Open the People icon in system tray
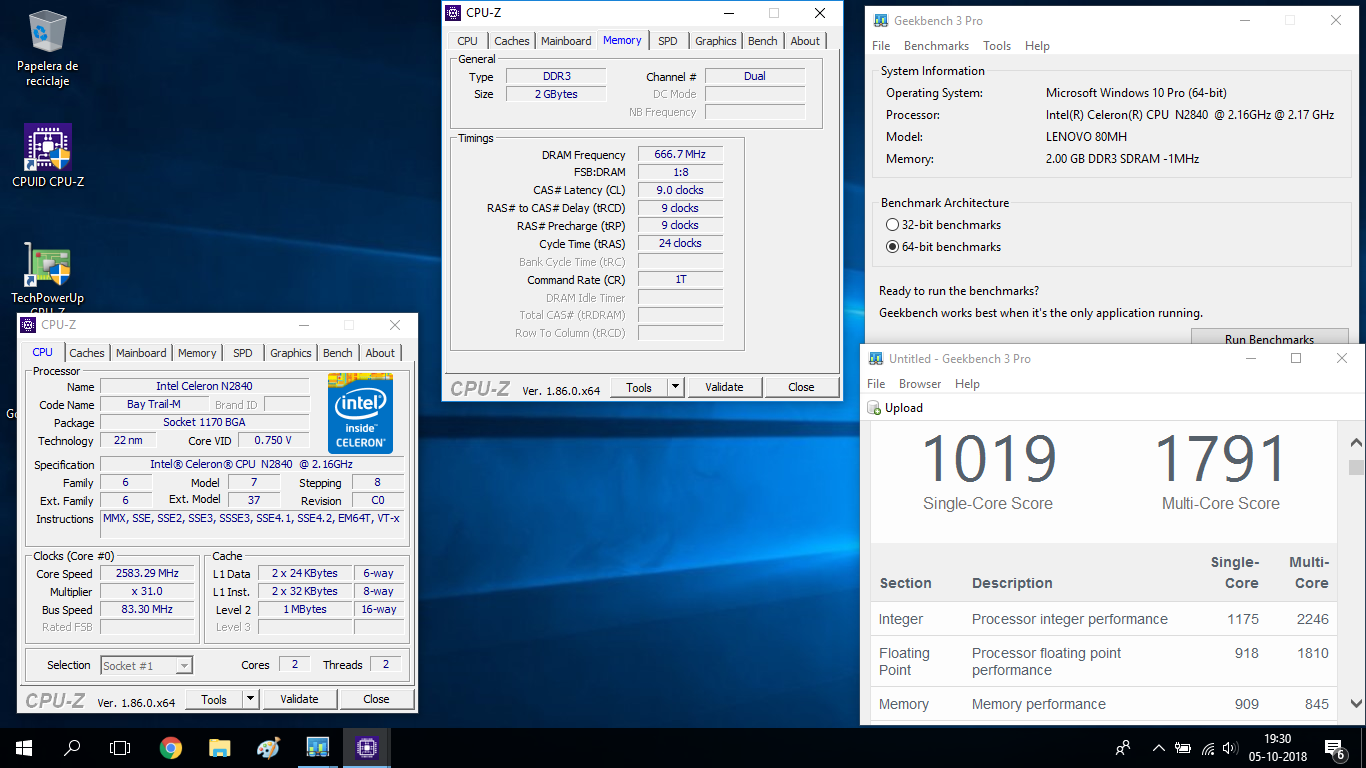Image resolution: width=1366 pixels, height=768 pixels. (x=1124, y=747)
